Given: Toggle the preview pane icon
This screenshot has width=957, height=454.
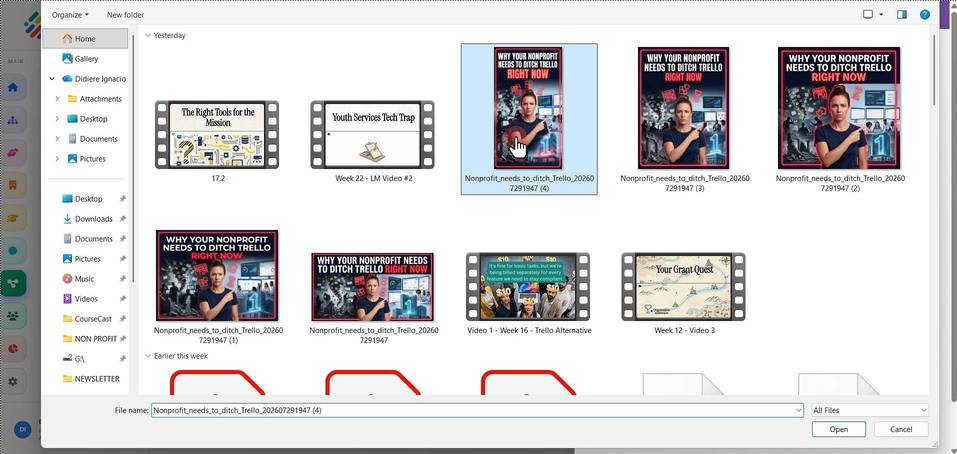Looking at the screenshot, I should click(x=902, y=15).
